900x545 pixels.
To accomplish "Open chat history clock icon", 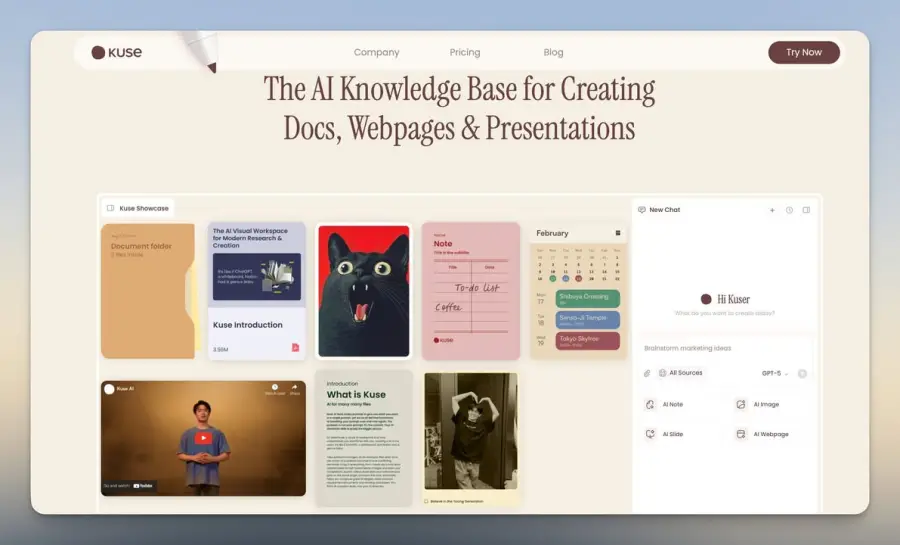I will [789, 211].
